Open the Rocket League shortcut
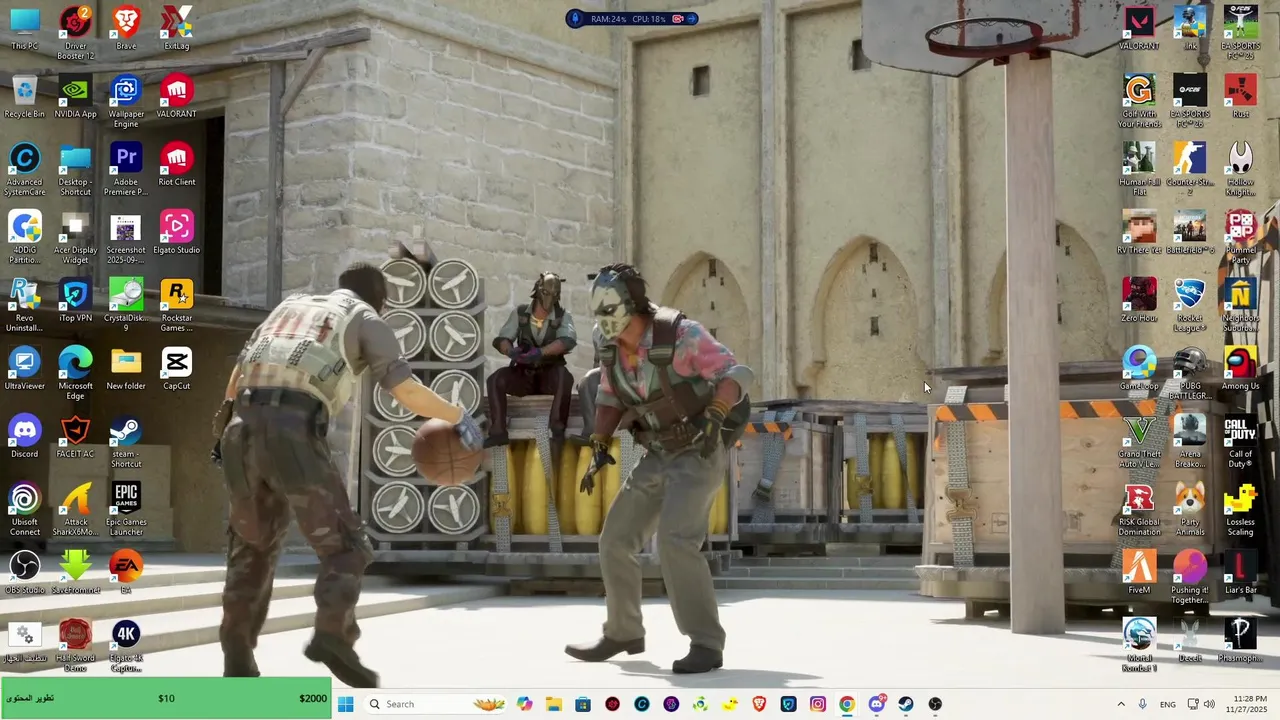 click(x=1190, y=304)
